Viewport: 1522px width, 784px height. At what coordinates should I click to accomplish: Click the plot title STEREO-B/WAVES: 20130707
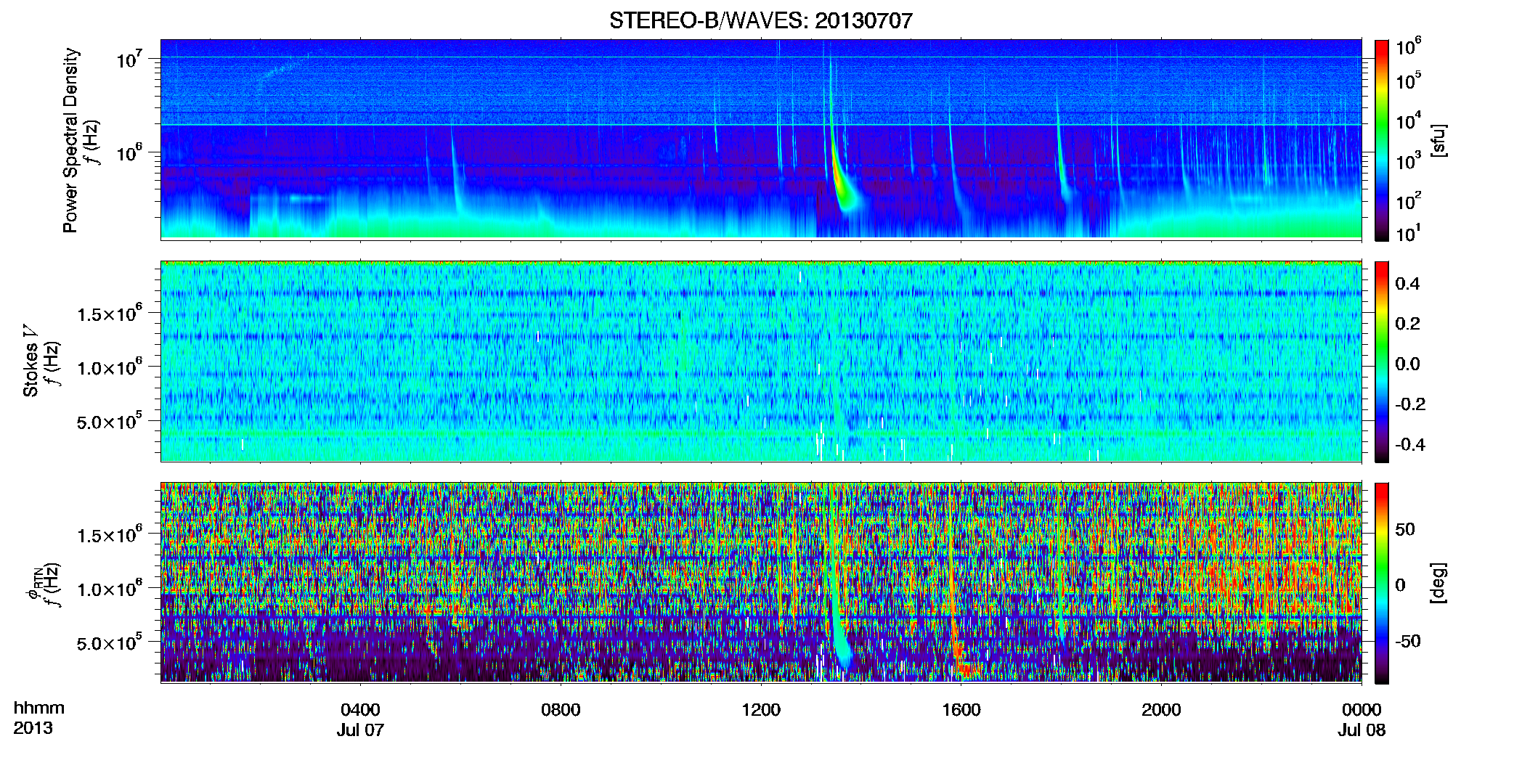[x=760, y=20]
